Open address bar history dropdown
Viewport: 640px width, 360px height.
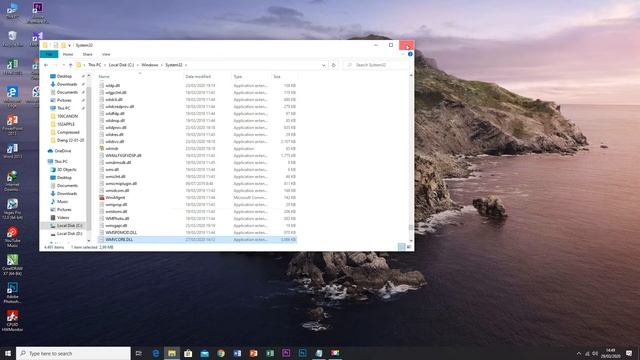tap(324, 65)
